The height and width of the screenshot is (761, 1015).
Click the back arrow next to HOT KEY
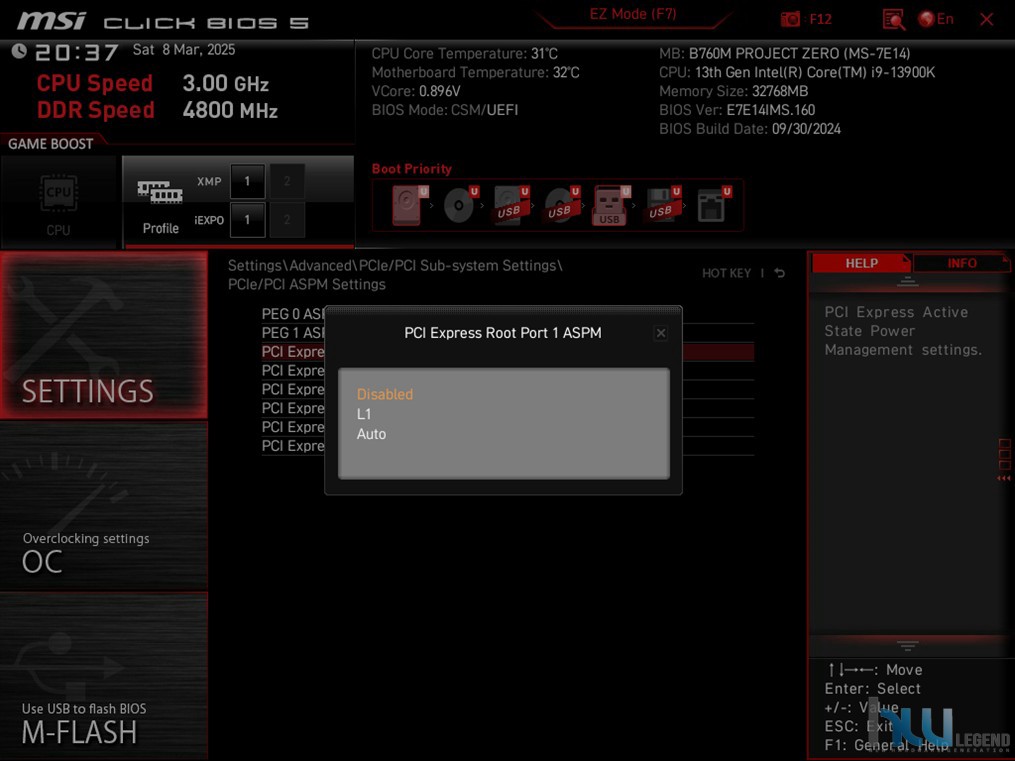click(780, 273)
